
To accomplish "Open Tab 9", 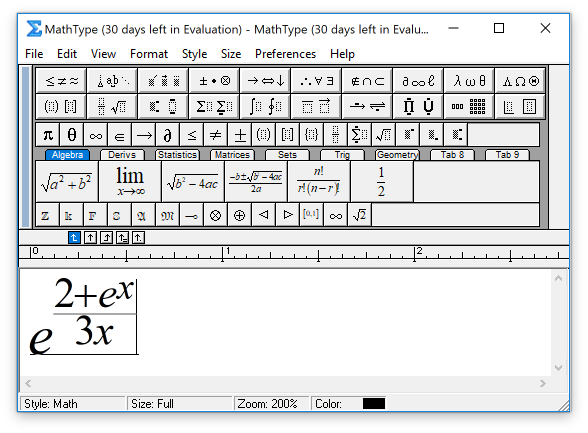I will [508, 155].
